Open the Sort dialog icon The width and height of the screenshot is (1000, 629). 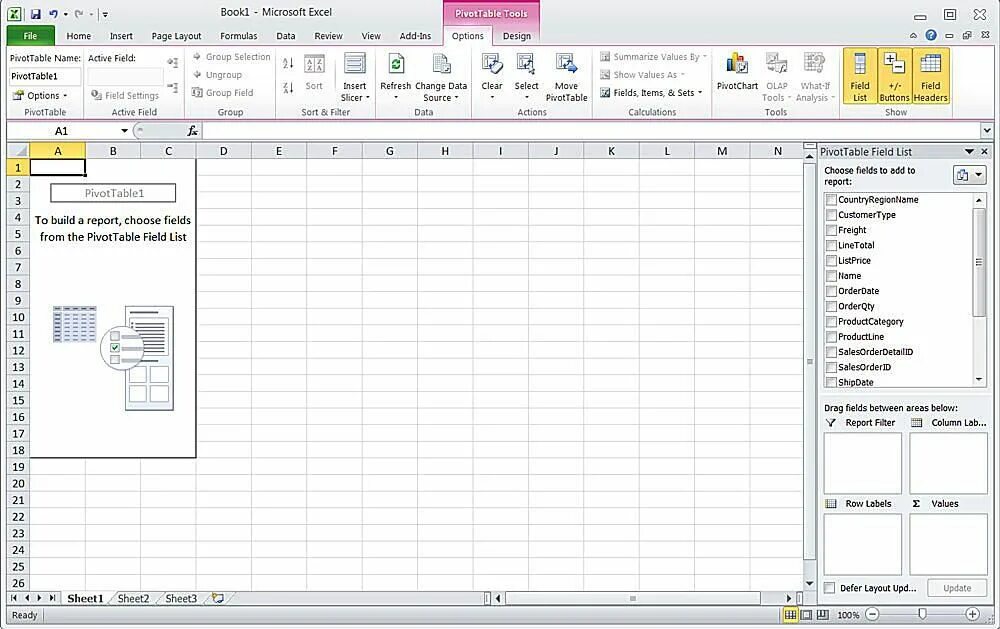pos(314,64)
